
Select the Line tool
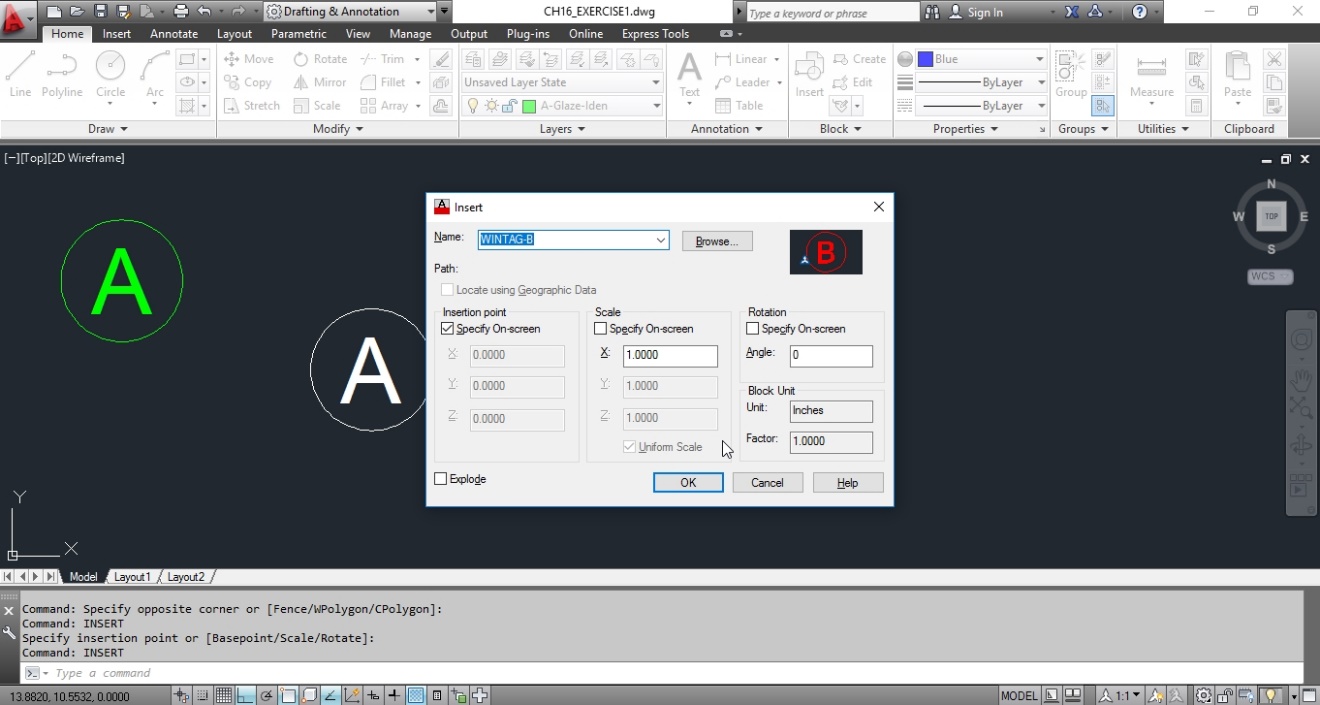pos(20,70)
